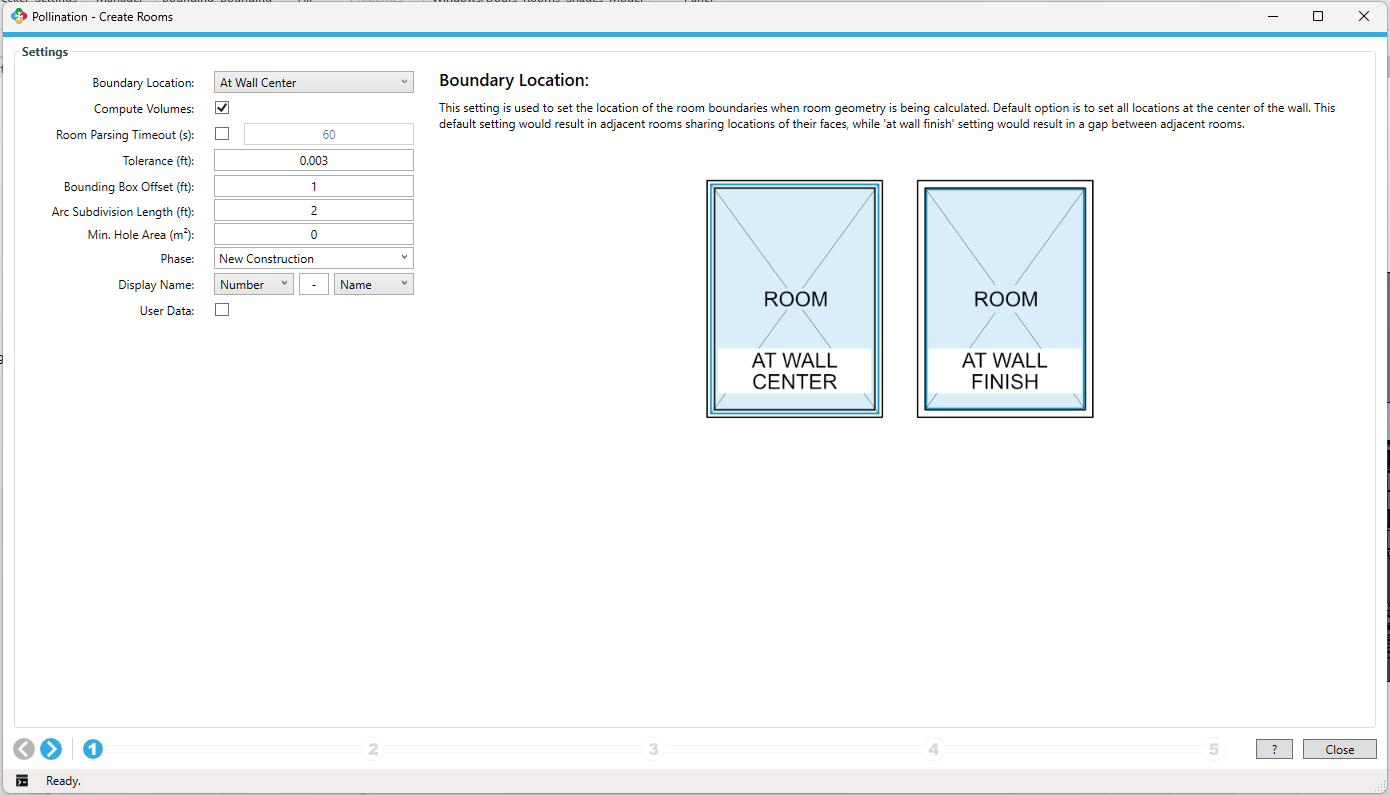
Task: Click the Tolerance input field
Action: 314,160
